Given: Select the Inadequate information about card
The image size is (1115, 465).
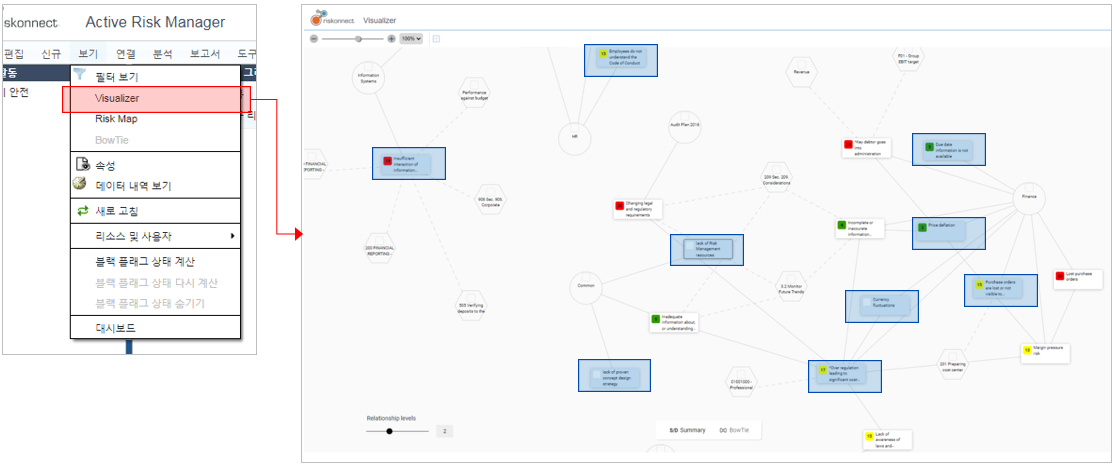Looking at the screenshot, I should click(x=676, y=322).
